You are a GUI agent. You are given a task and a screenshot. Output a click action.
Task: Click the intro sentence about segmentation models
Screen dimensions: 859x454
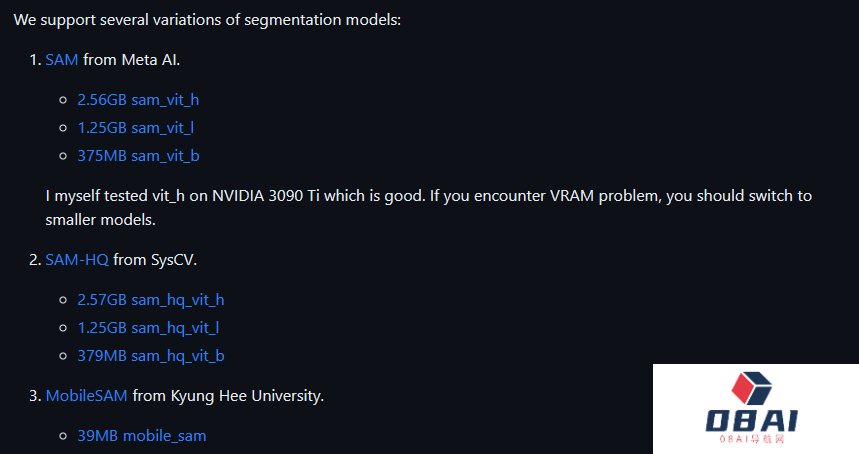click(x=207, y=20)
